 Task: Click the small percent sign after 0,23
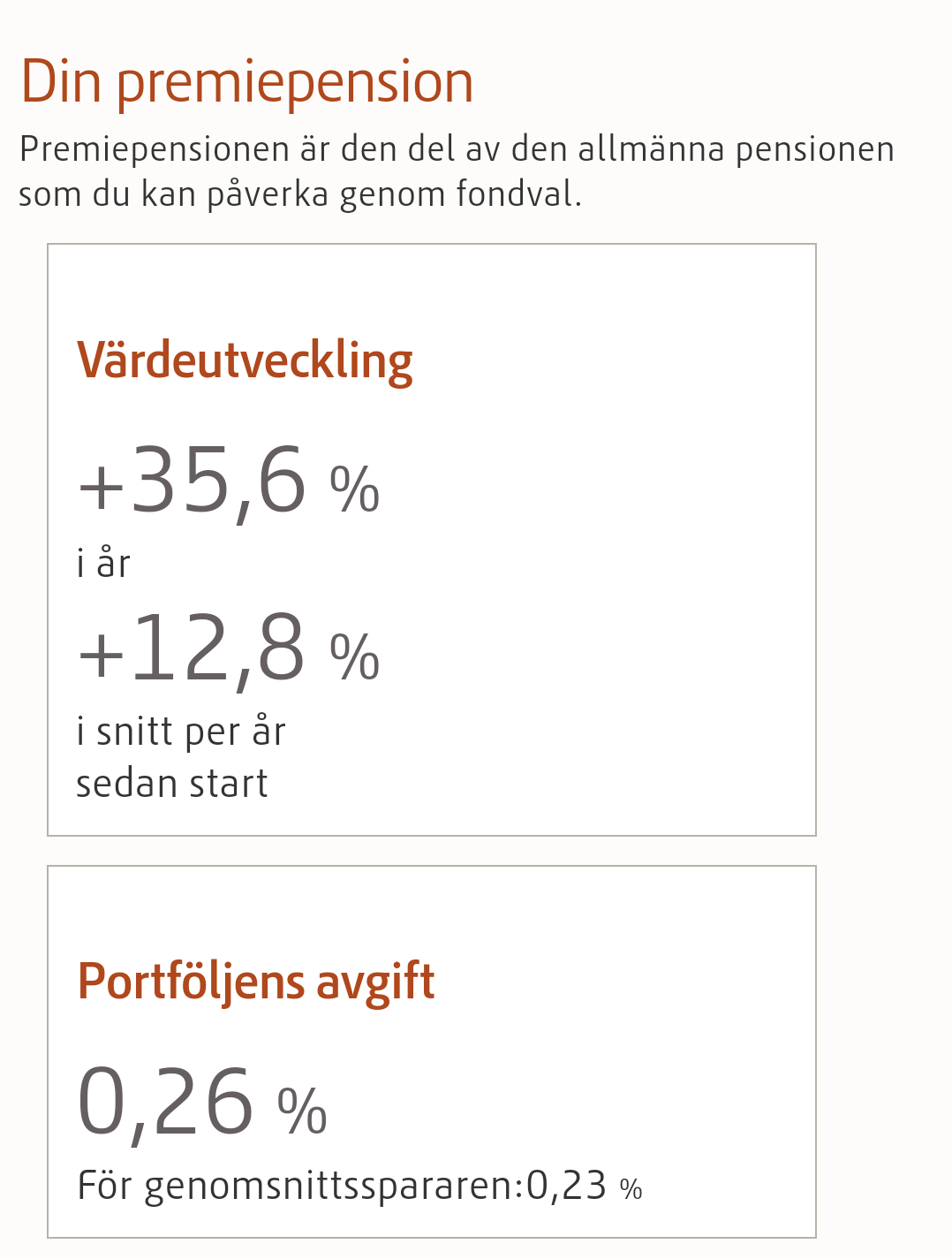pyautogui.click(x=631, y=1189)
